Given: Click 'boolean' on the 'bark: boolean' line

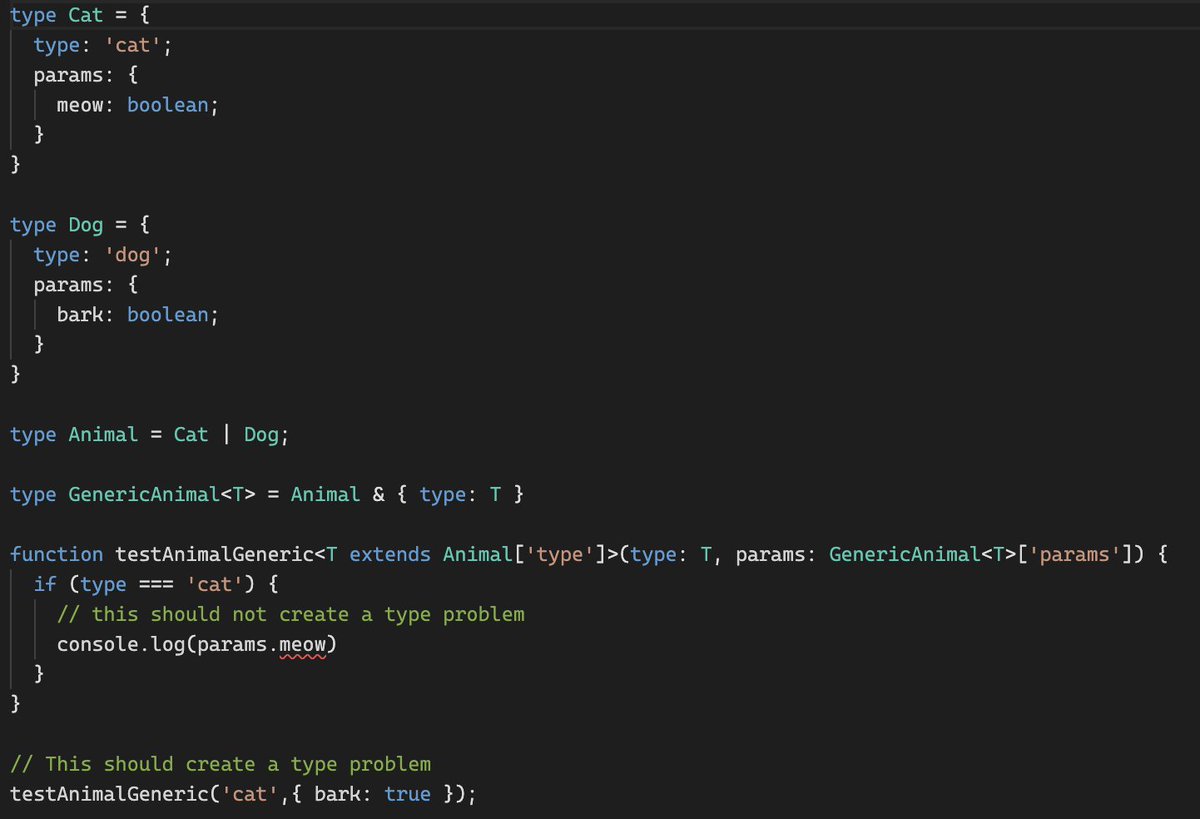Looking at the screenshot, I should [168, 315].
